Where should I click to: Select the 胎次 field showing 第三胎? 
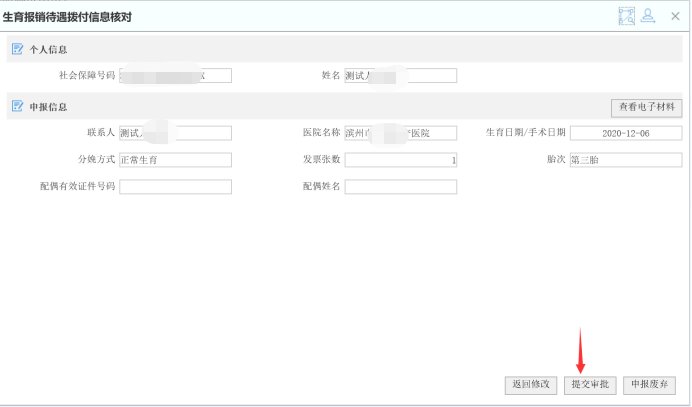[x=625, y=160]
